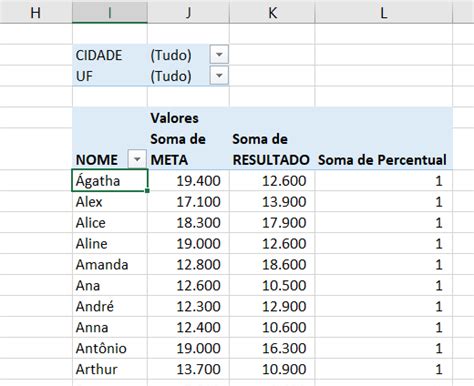Select the Soma de Percentual header cell

[383, 160]
